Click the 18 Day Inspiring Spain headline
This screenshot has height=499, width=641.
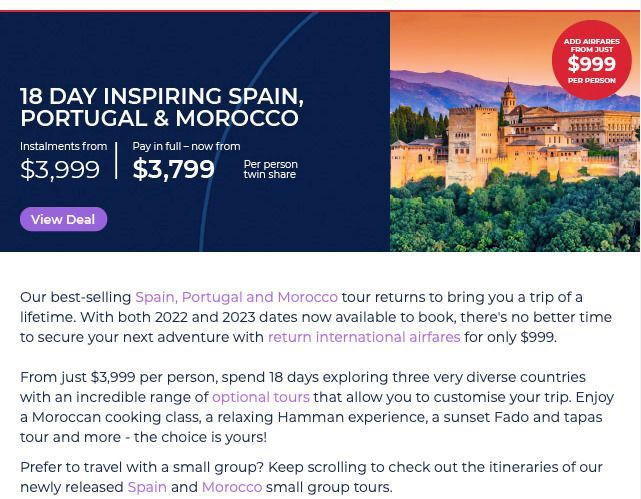(162, 107)
